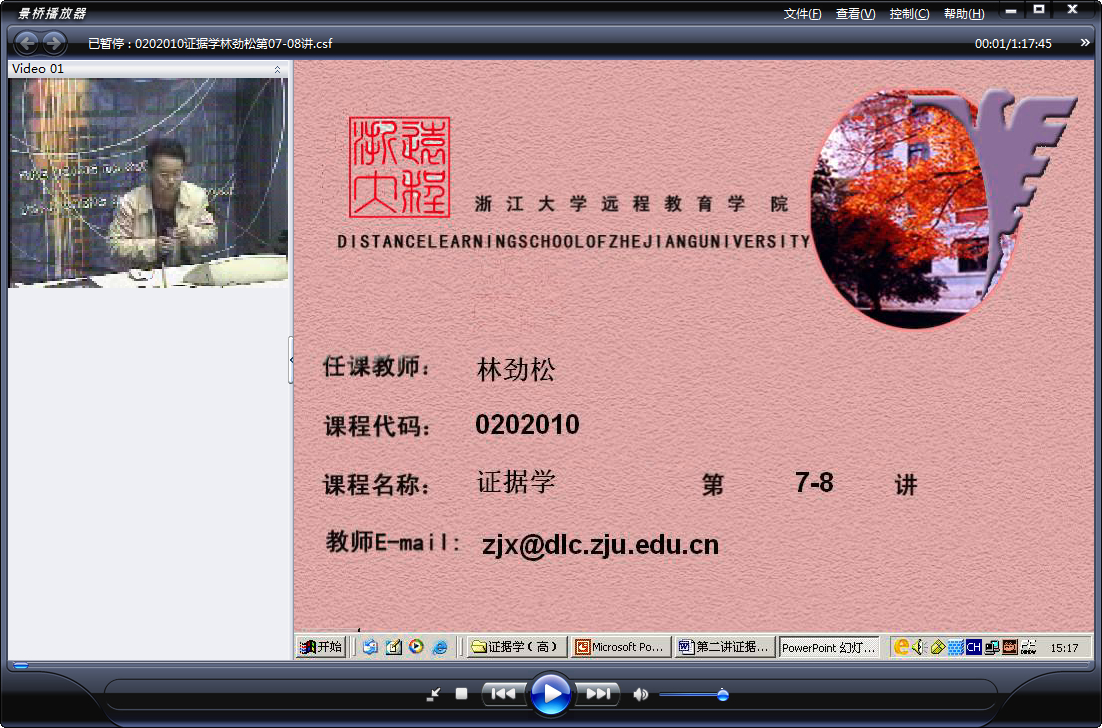This screenshot has width=1102, height=728.
Task: Start playback with the blue play button
Action: coord(550,694)
